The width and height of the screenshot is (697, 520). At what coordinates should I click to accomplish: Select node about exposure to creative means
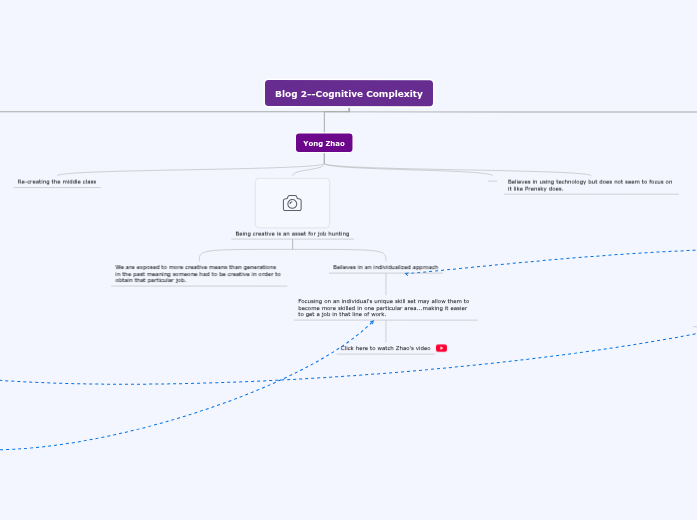198,274
